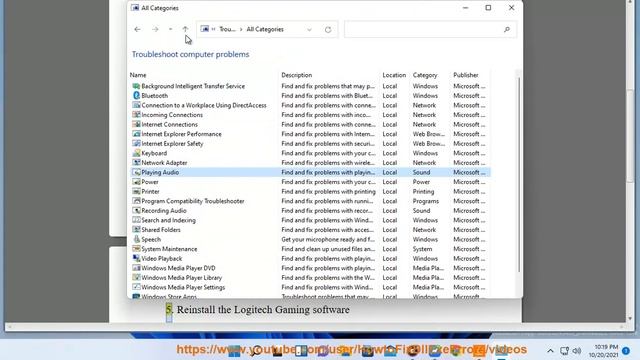Image resolution: width=640 pixels, height=360 pixels.
Task: Select the Shared Folders icon
Action: (136, 230)
